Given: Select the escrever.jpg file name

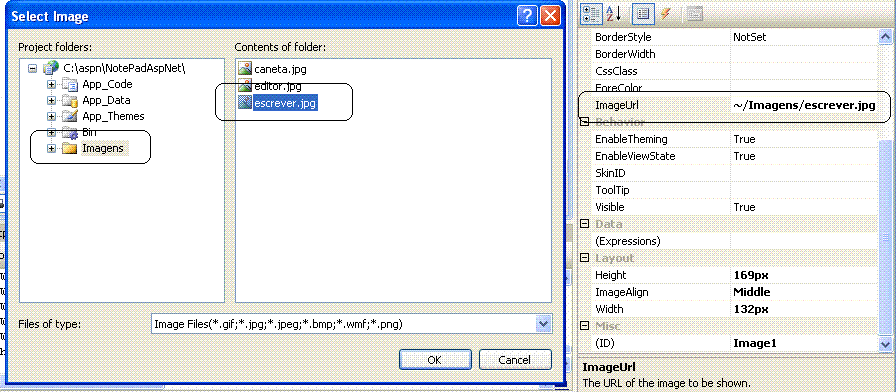Looking at the screenshot, I should click(285, 104).
